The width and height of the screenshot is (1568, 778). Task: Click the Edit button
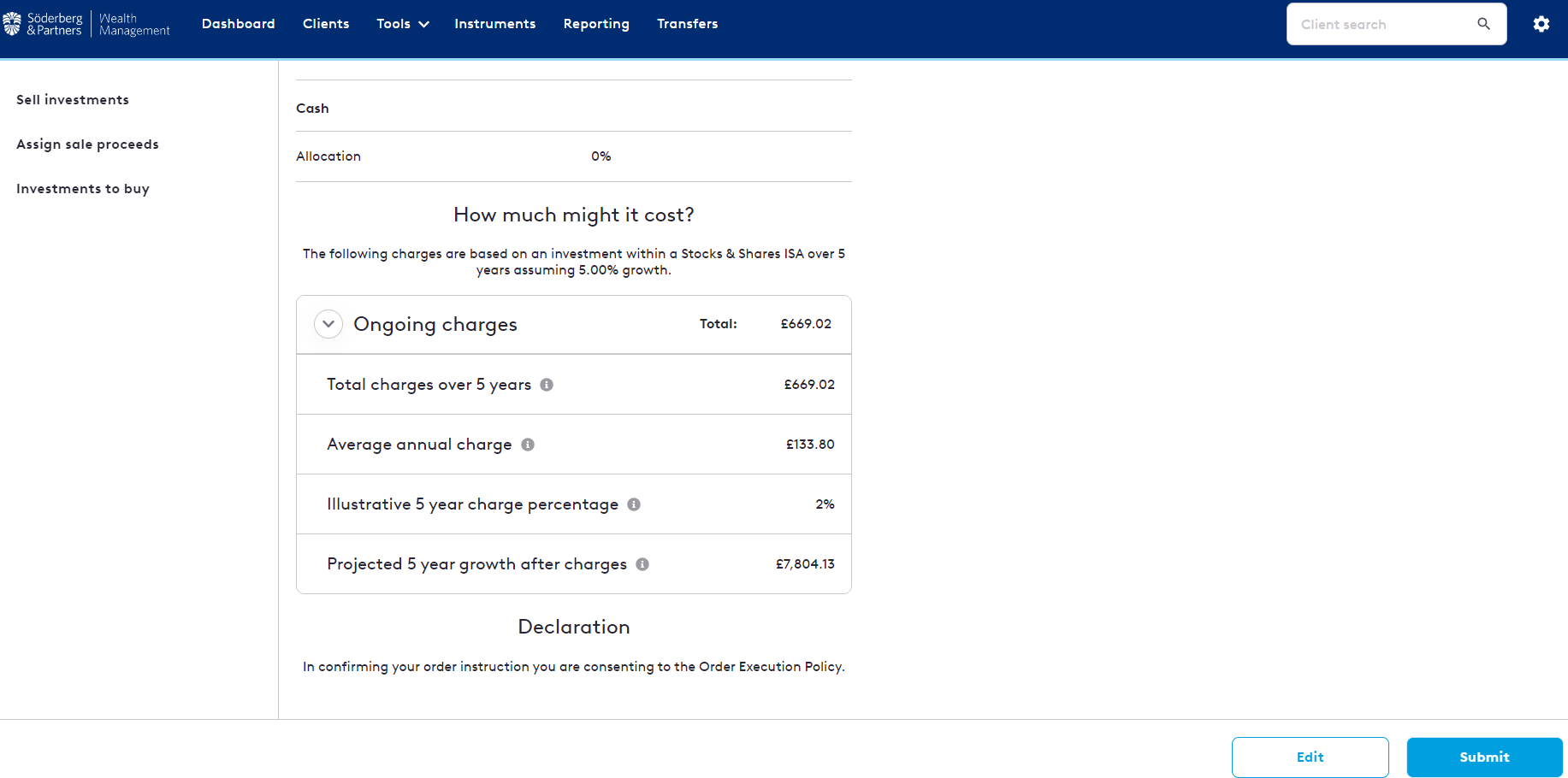pos(1311,757)
